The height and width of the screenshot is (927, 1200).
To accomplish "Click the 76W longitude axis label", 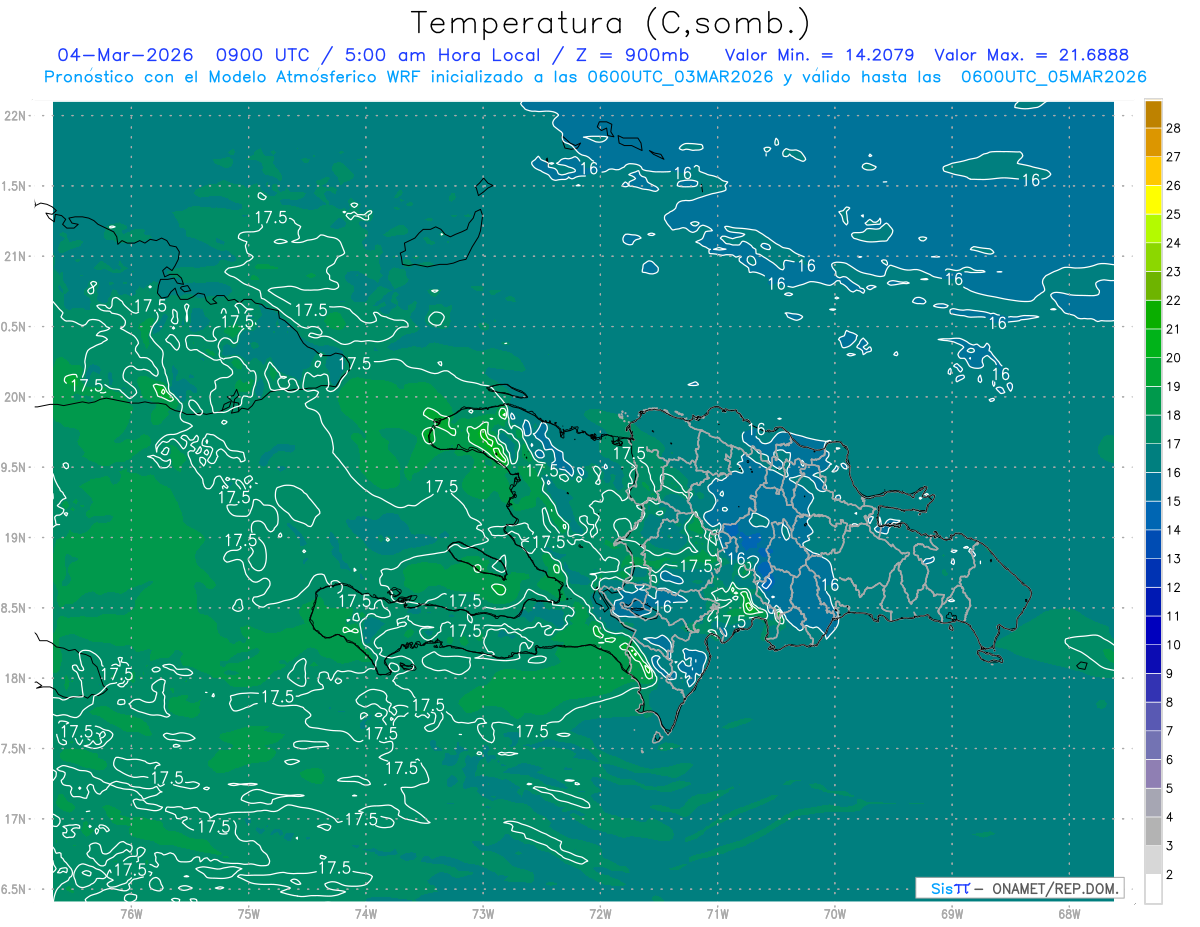I will 131,914.
